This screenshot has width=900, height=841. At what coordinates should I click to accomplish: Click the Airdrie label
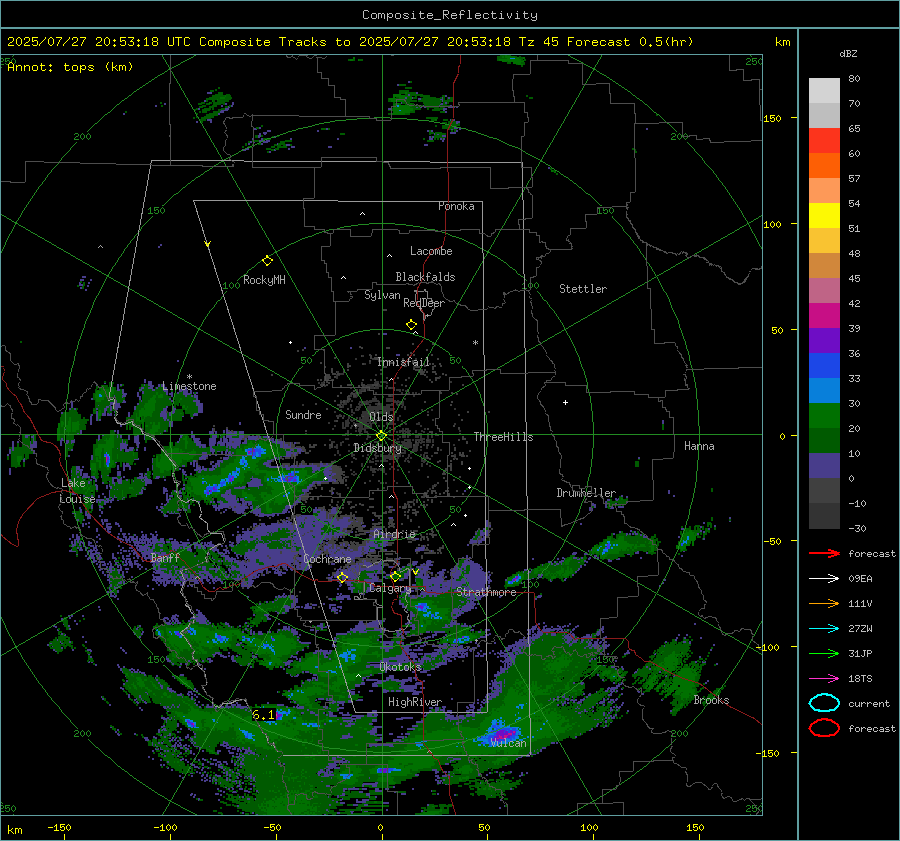[x=394, y=534]
